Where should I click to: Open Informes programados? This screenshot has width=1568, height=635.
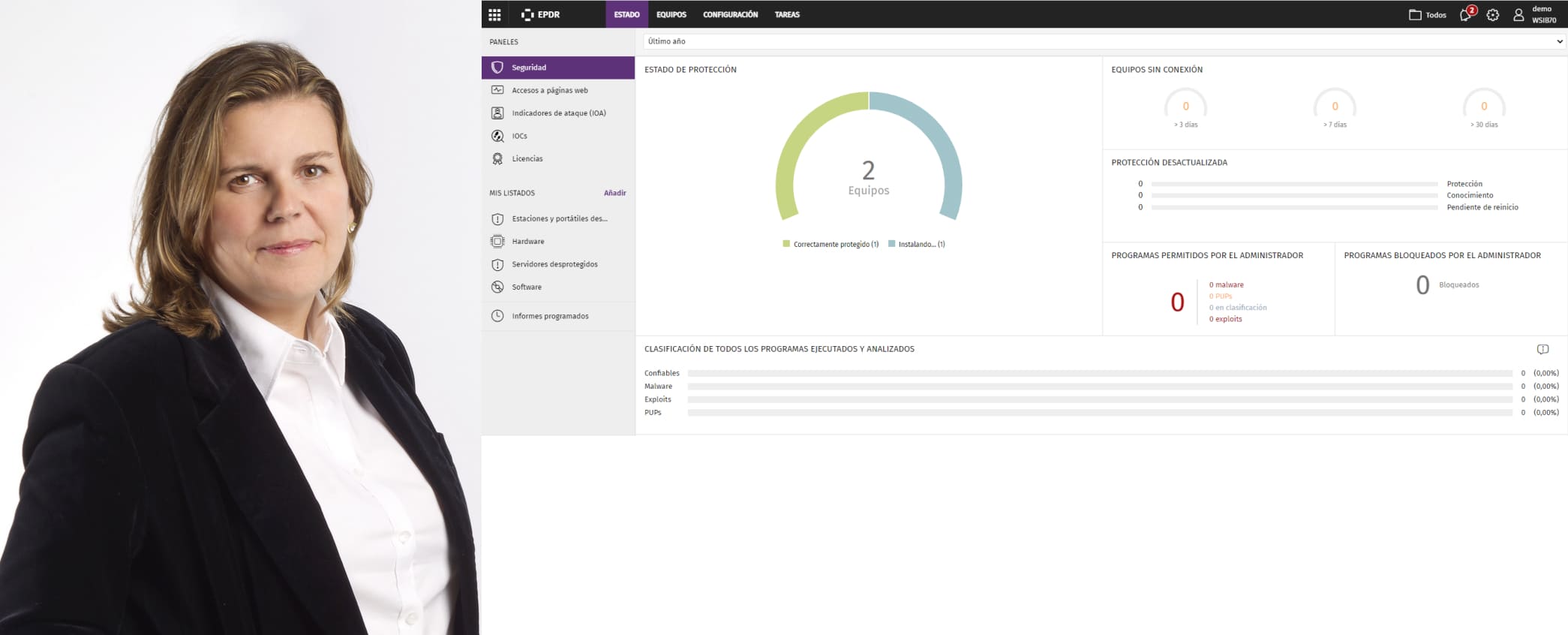pos(550,317)
